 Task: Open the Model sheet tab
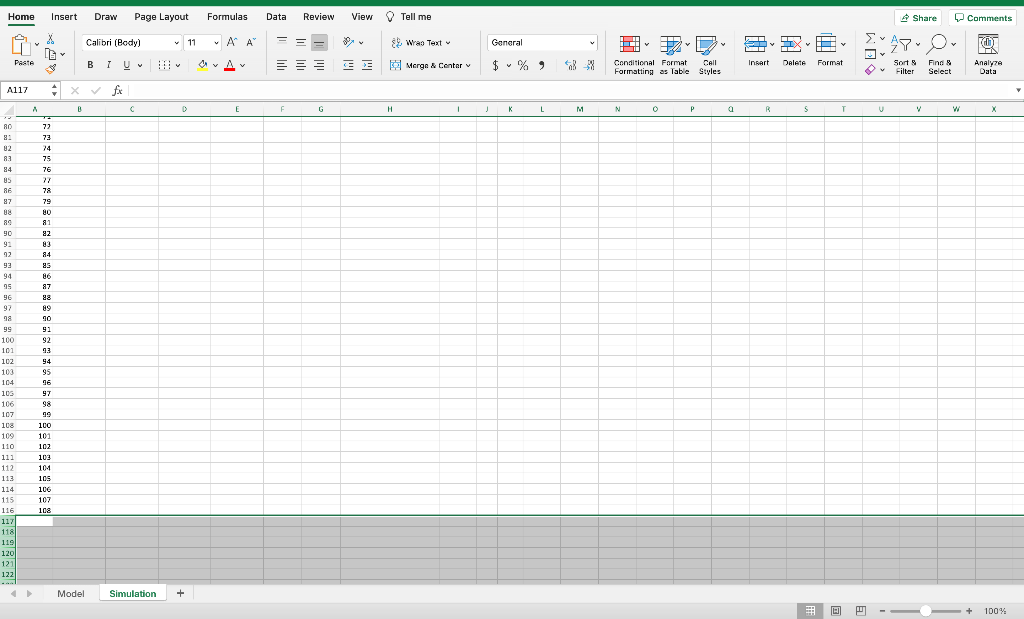(70, 593)
